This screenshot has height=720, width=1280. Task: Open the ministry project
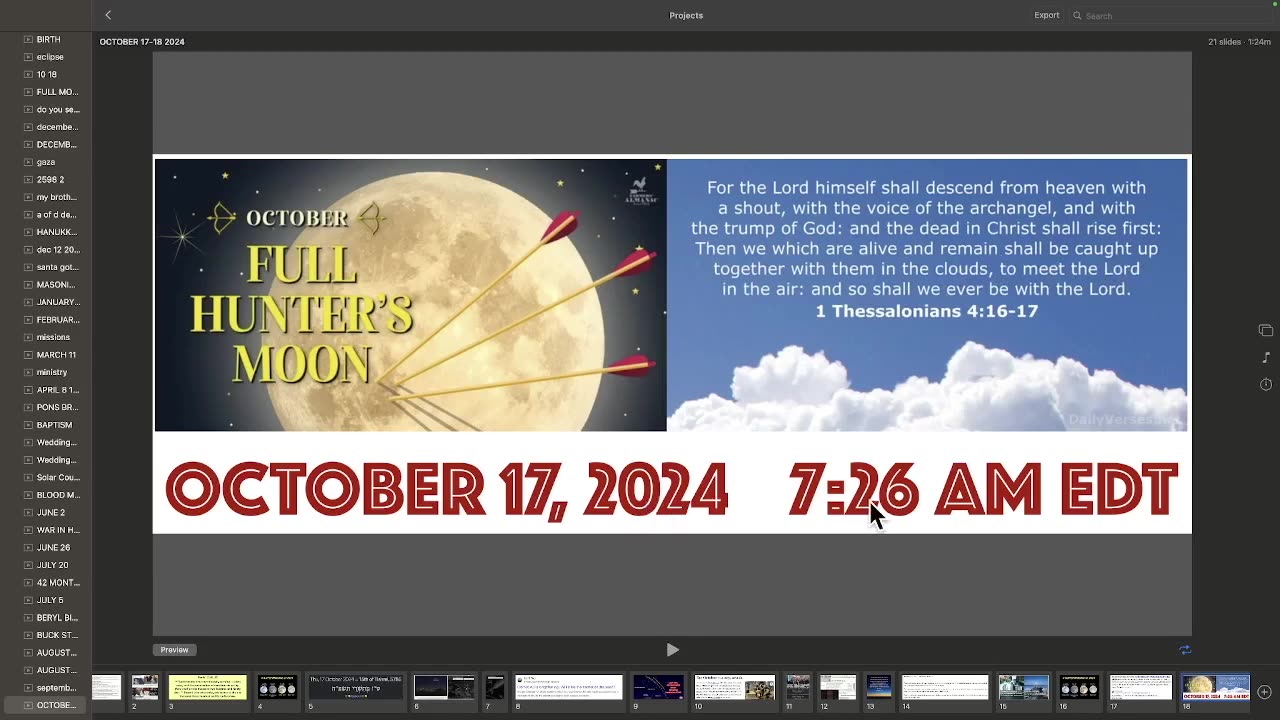(51, 372)
